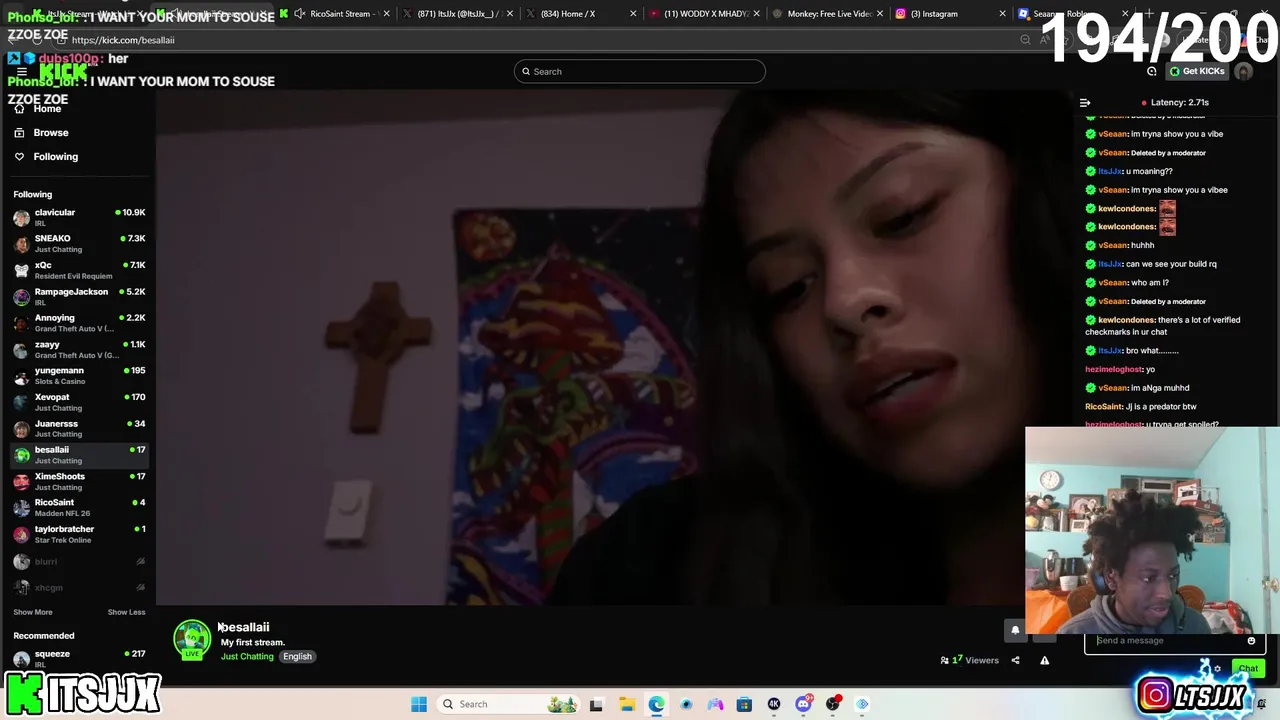
Task: Click the green Chat send button
Action: pos(1248,668)
